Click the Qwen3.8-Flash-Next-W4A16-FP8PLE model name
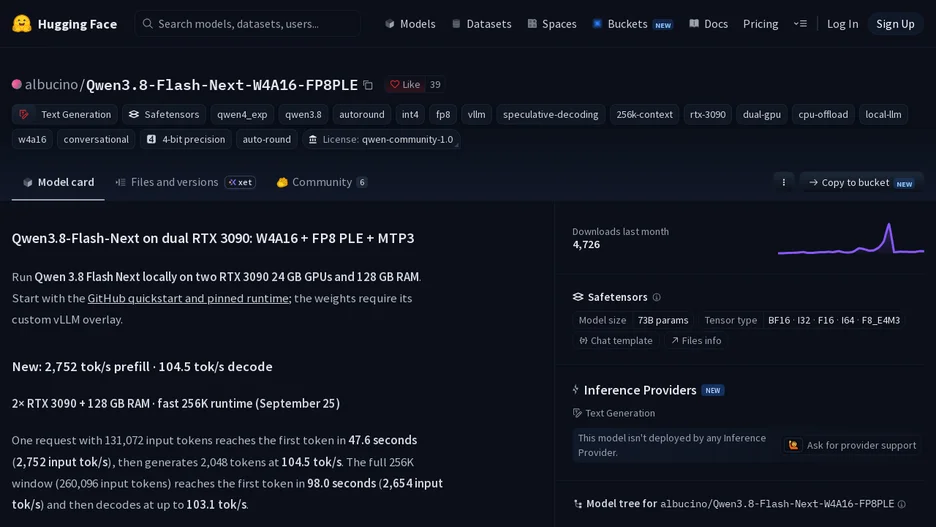This screenshot has width=936, height=527. click(x=221, y=85)
